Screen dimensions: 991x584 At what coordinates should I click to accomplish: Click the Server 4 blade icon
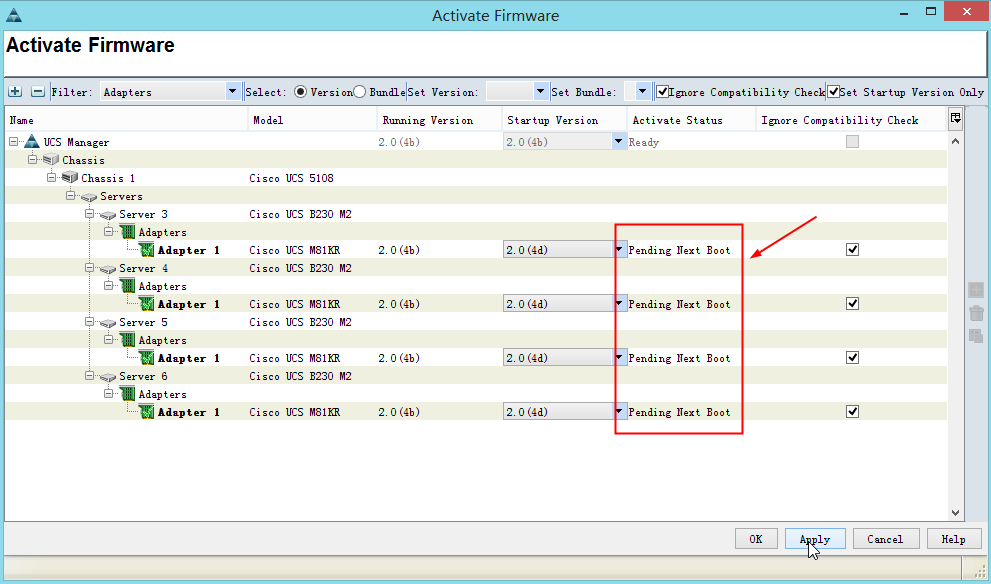[107, 269]
